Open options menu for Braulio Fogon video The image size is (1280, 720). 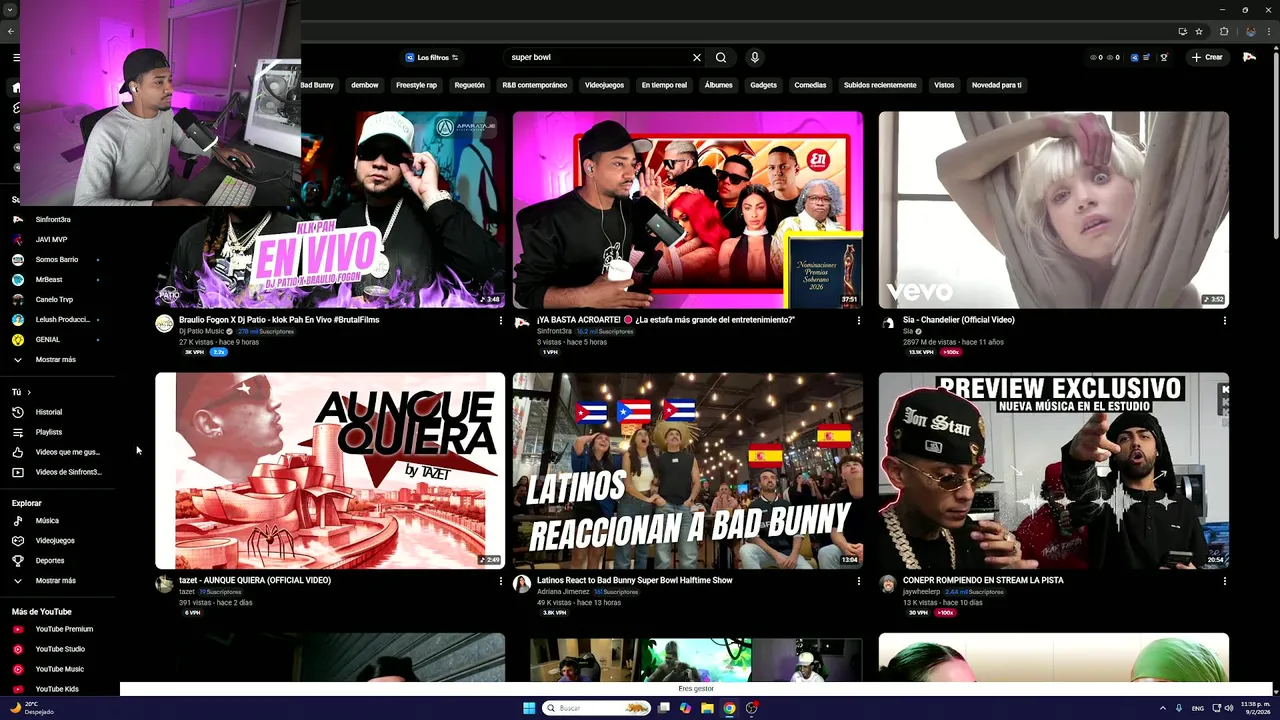501,320
